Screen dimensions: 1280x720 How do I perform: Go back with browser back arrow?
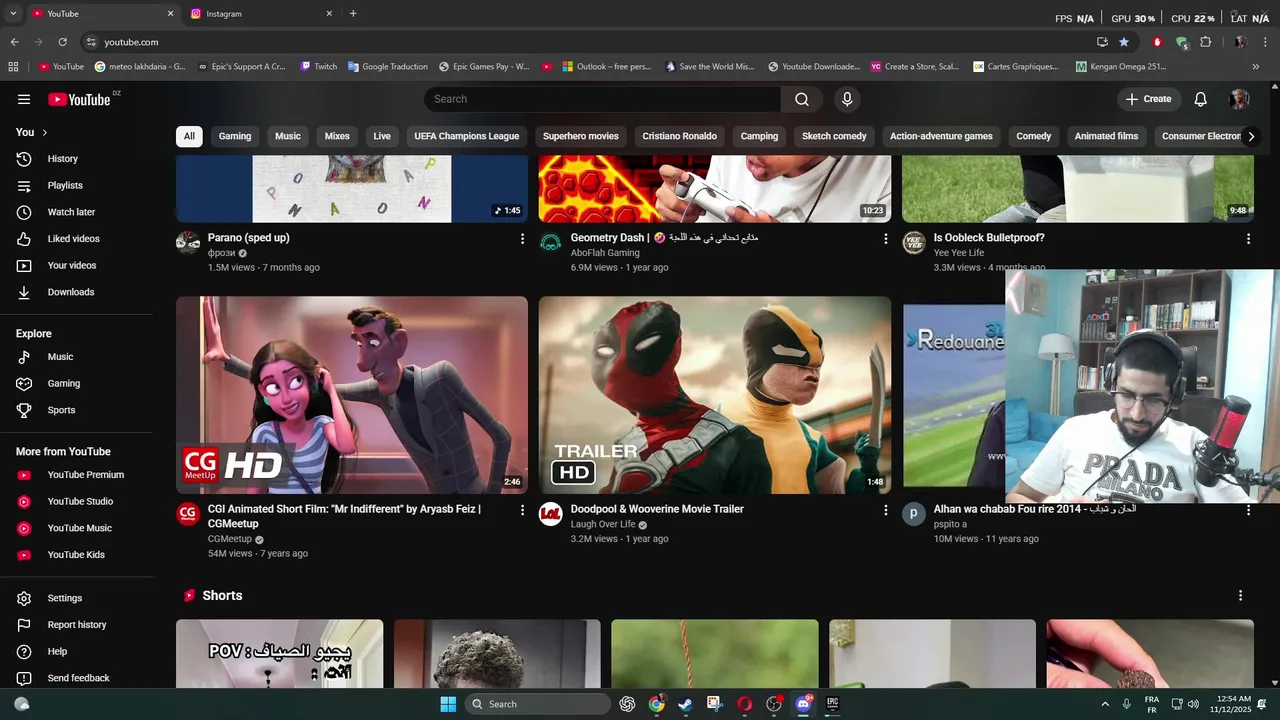pos(14,42)
